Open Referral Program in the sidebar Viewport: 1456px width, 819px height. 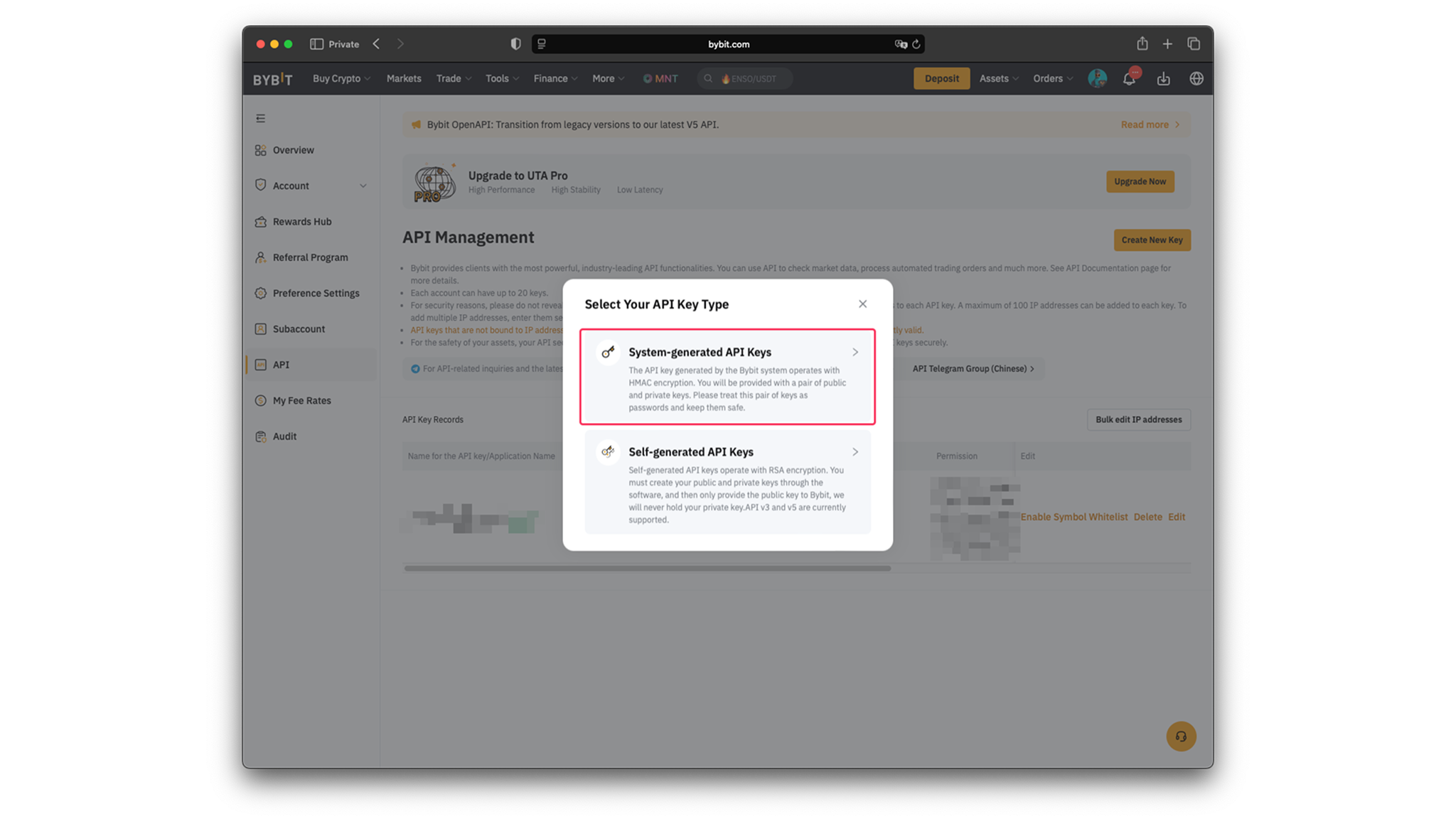click(311, 257)
